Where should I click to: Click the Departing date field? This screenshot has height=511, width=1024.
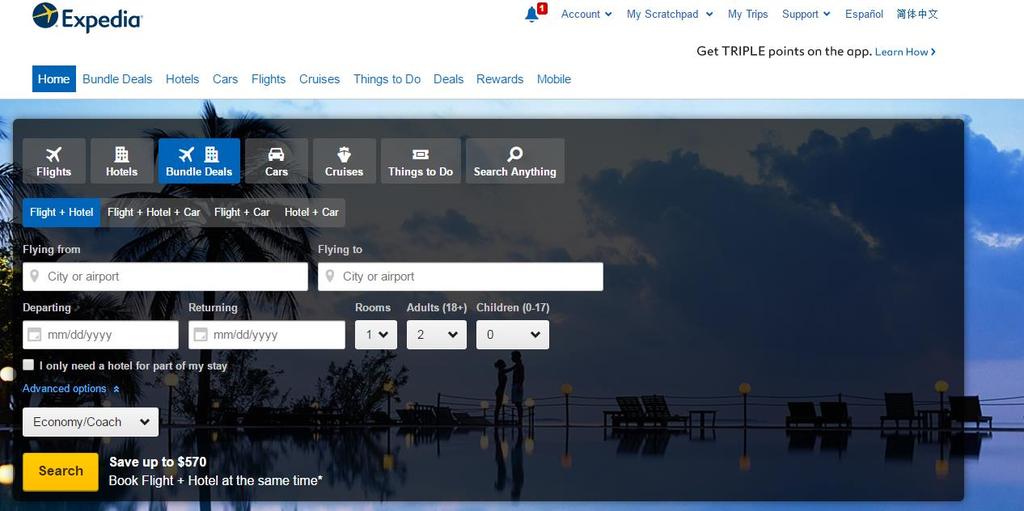pyautogui.click(x=101, y=335)
